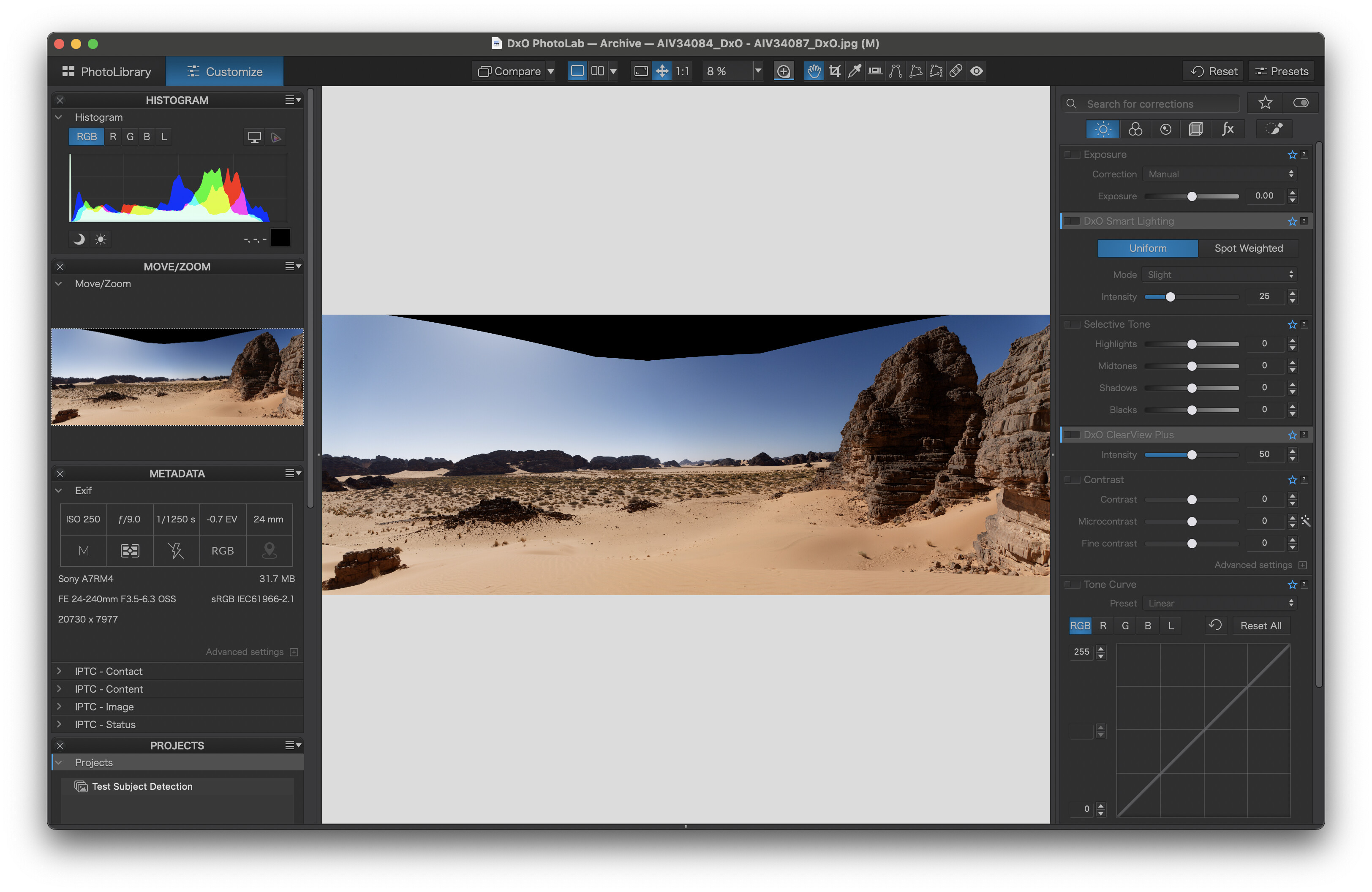This screenshot has width=1372, height=892.
Task: Select the Spot Weighted mode tab
Action: click(x=1248, y=248)
